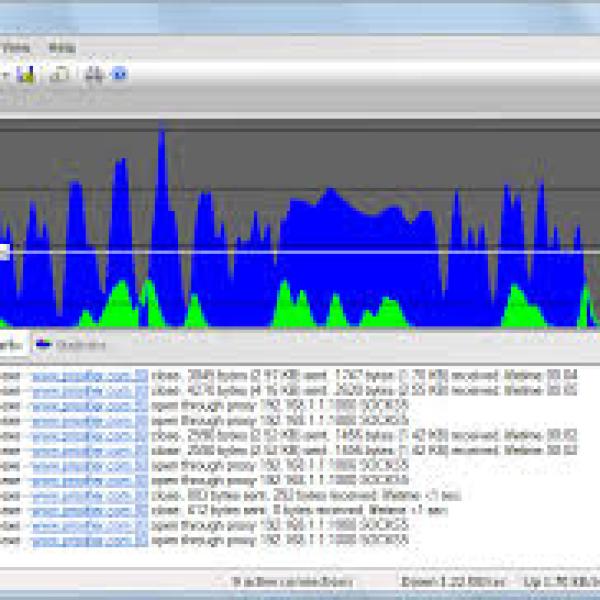Screen dimensions: 600x600
Task: Open proxifier link in '850 bytes sent' row
Action: point(89,496)
